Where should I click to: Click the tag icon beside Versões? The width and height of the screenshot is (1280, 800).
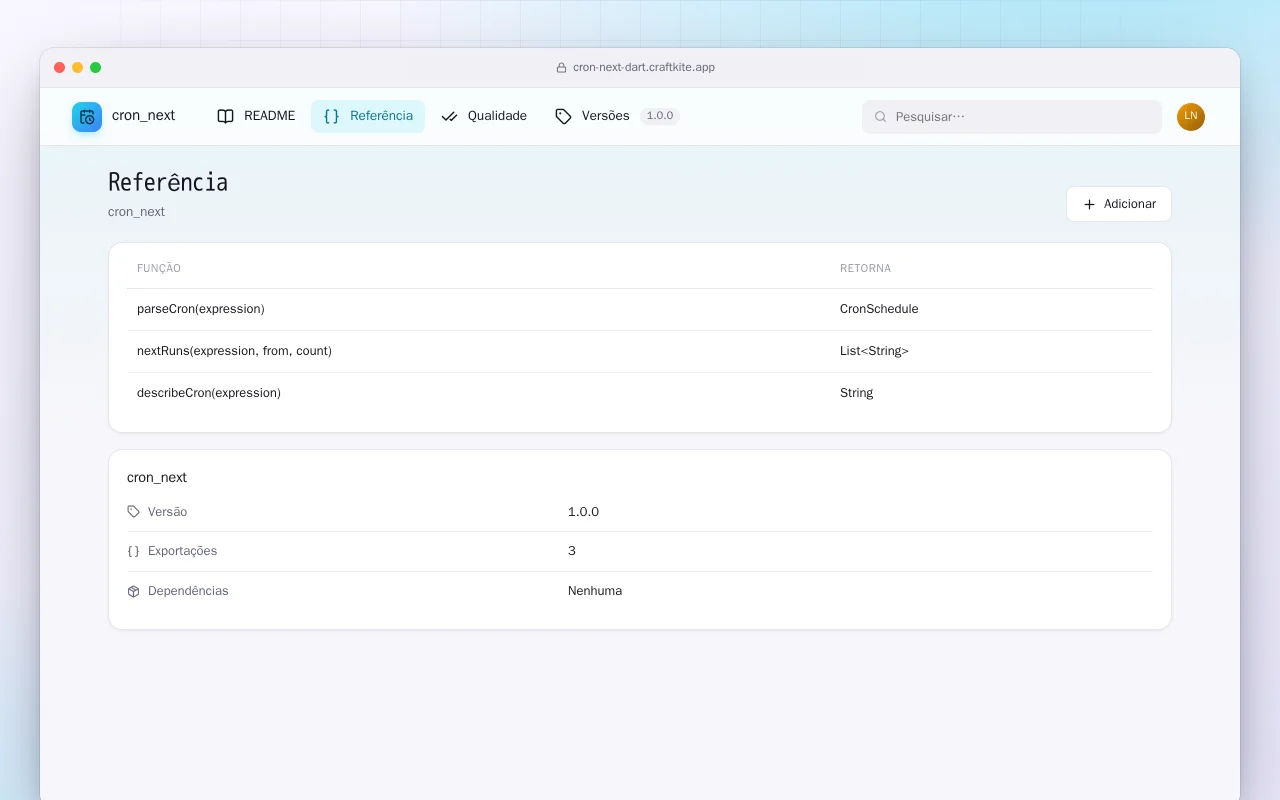coord(563,116)
